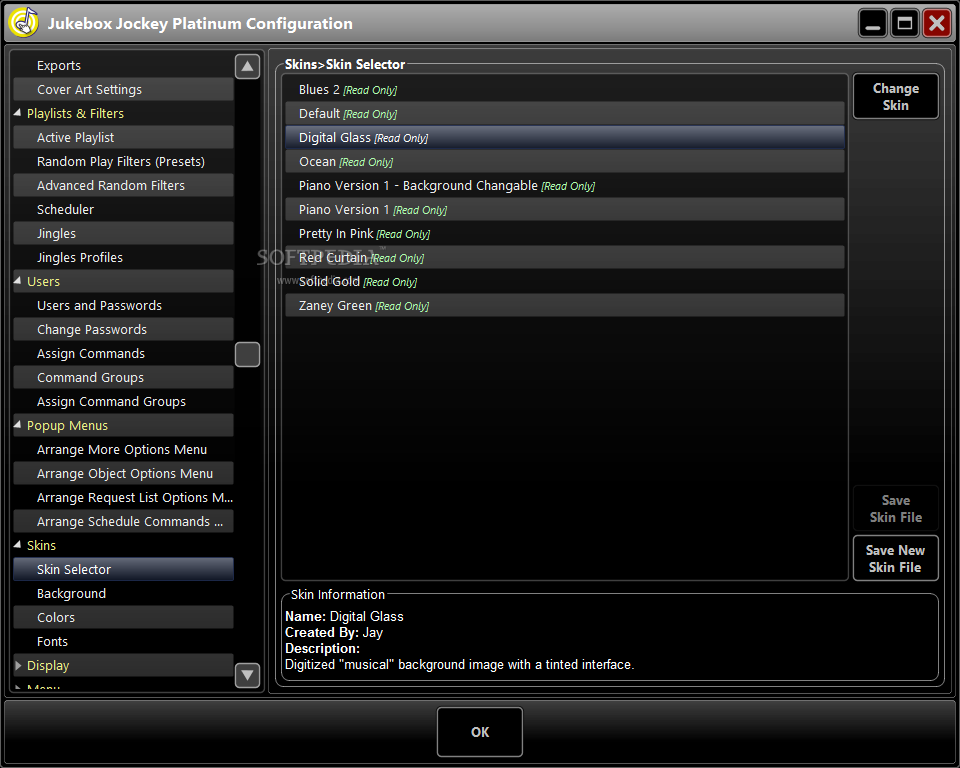Click the sidebar scrollbar thumb
Screen dimensions: 960x768
tap(247, 354)
